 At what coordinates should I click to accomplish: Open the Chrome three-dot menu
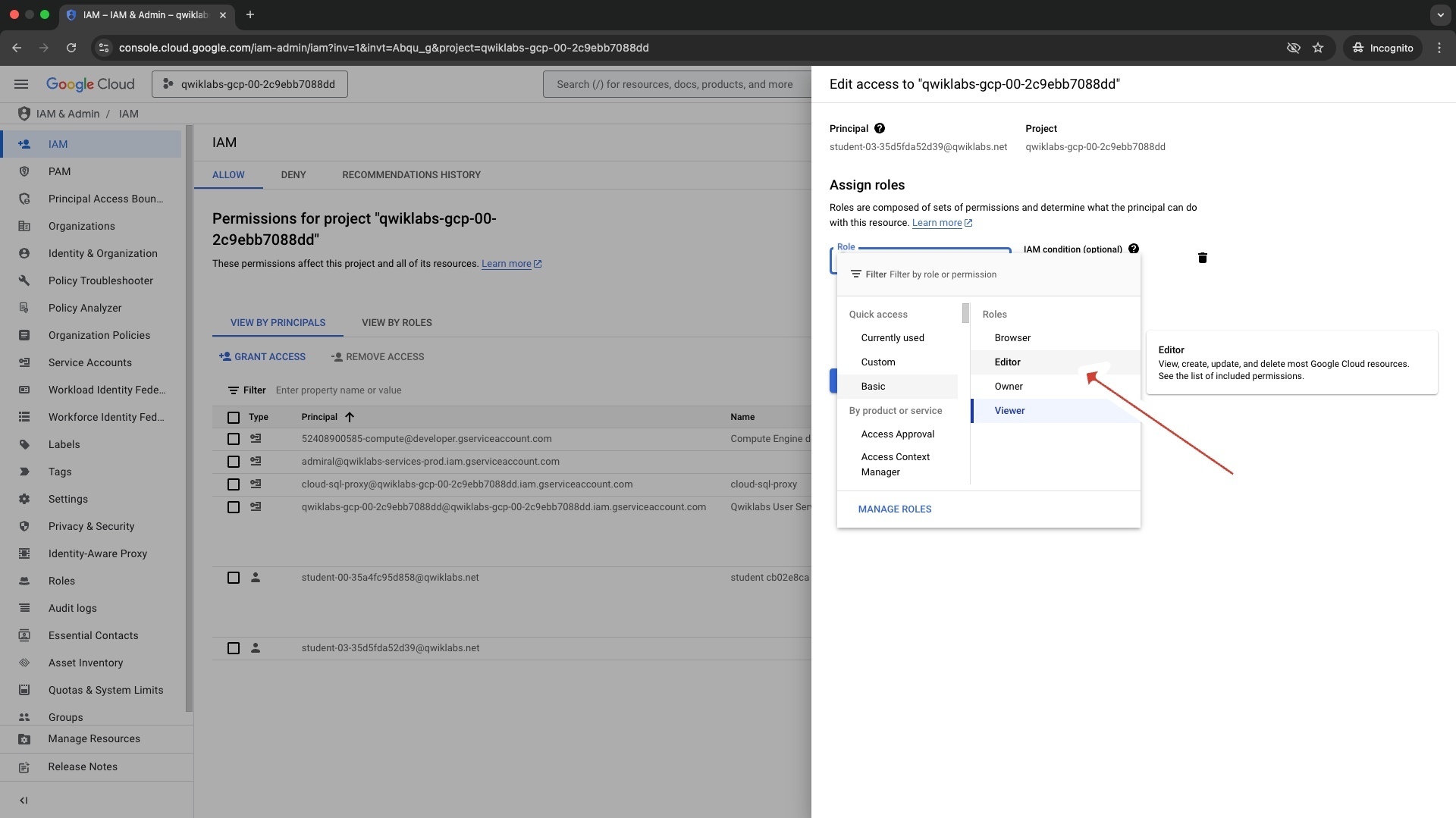point(1439,48)
